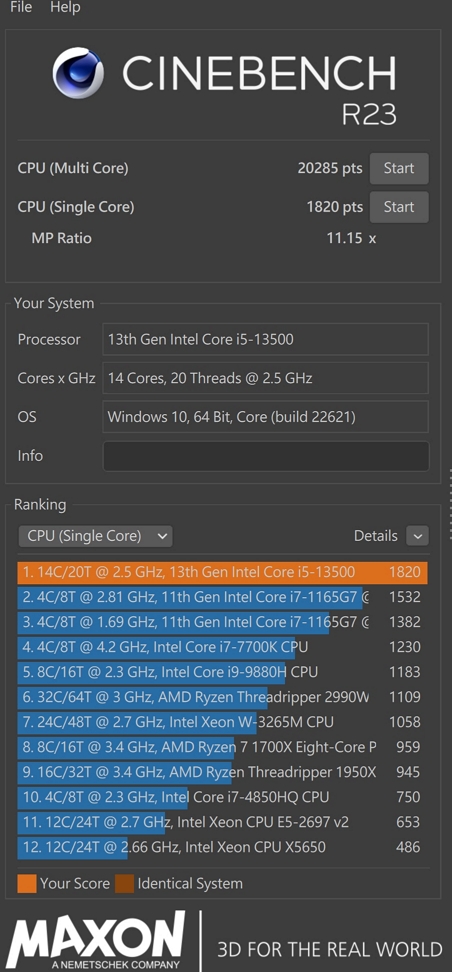
Task: Expand the Details dropdown arrow
Action: point(417,536)
